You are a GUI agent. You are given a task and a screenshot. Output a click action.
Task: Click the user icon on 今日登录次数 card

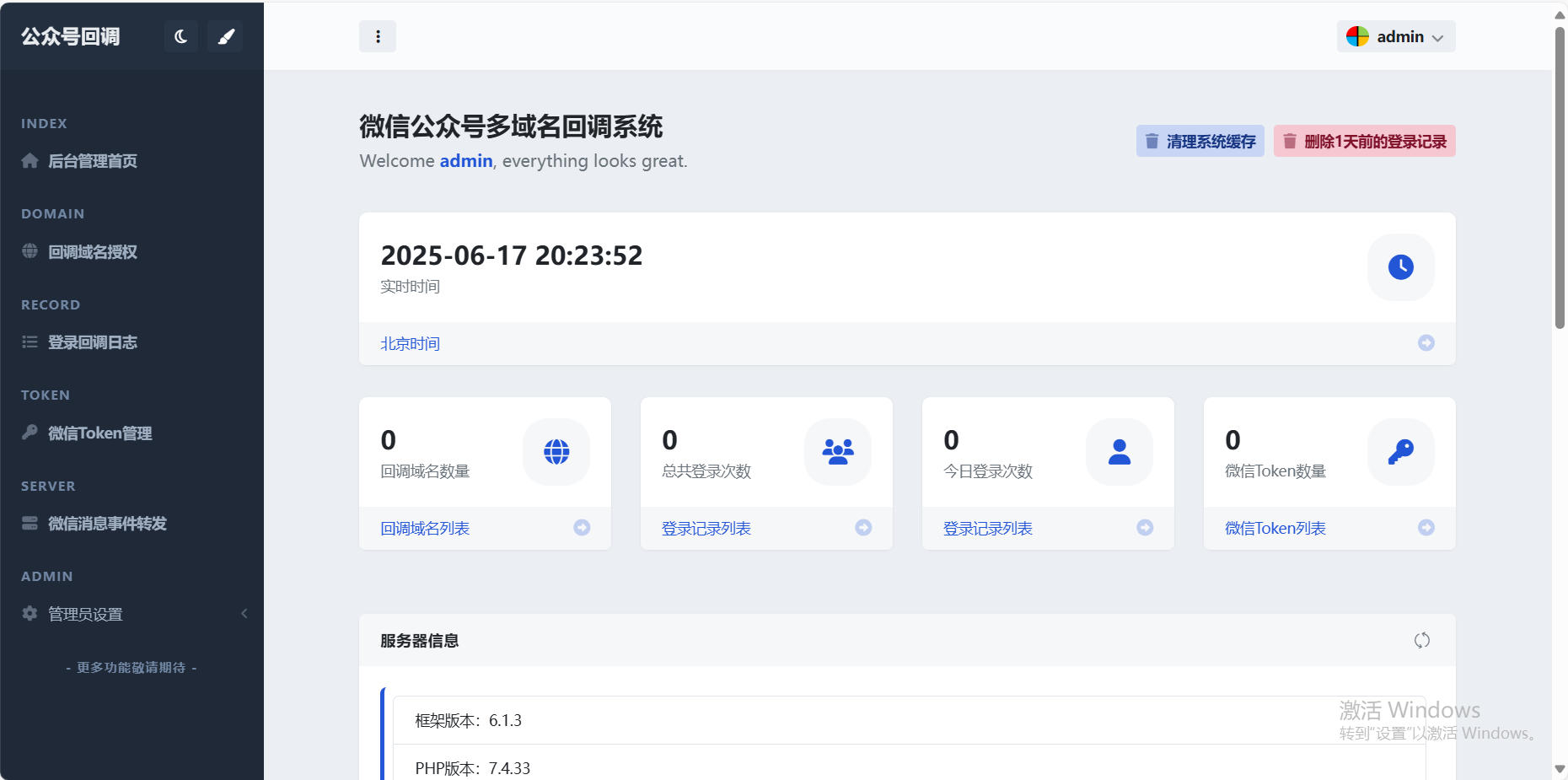pos(1120,452)
